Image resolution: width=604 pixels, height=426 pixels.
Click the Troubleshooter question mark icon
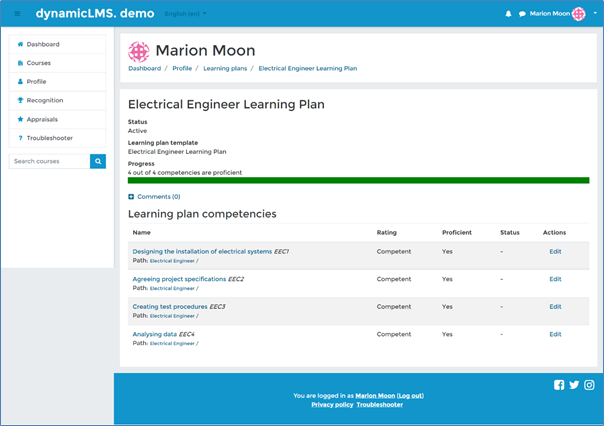[x=20, y=138]
